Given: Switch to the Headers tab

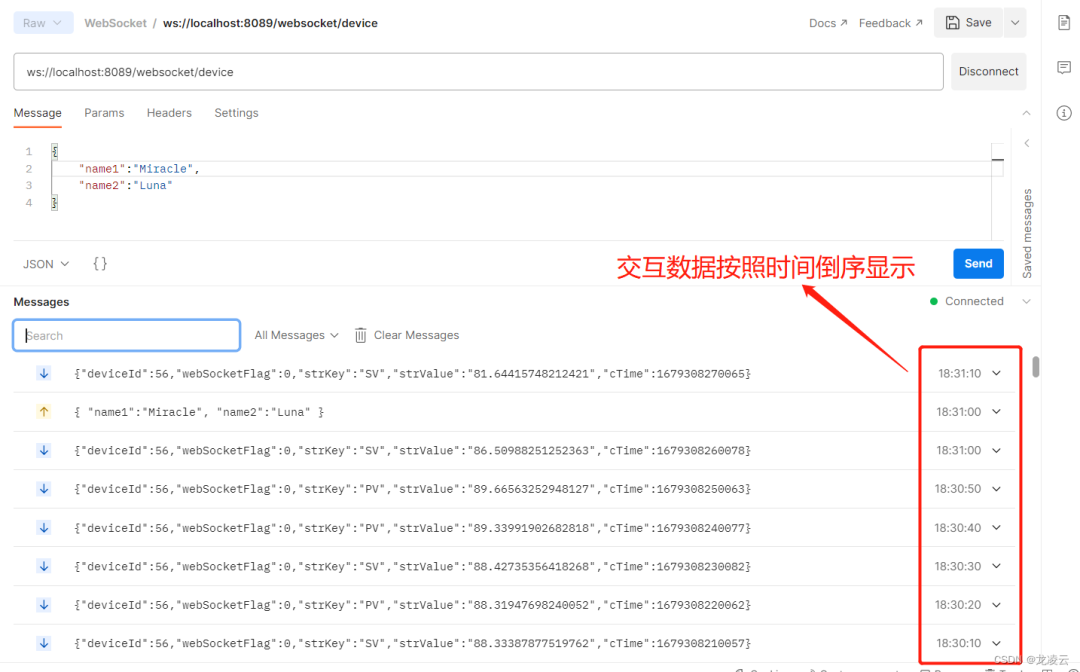Looking at the screenshot, I should point(169,113).
